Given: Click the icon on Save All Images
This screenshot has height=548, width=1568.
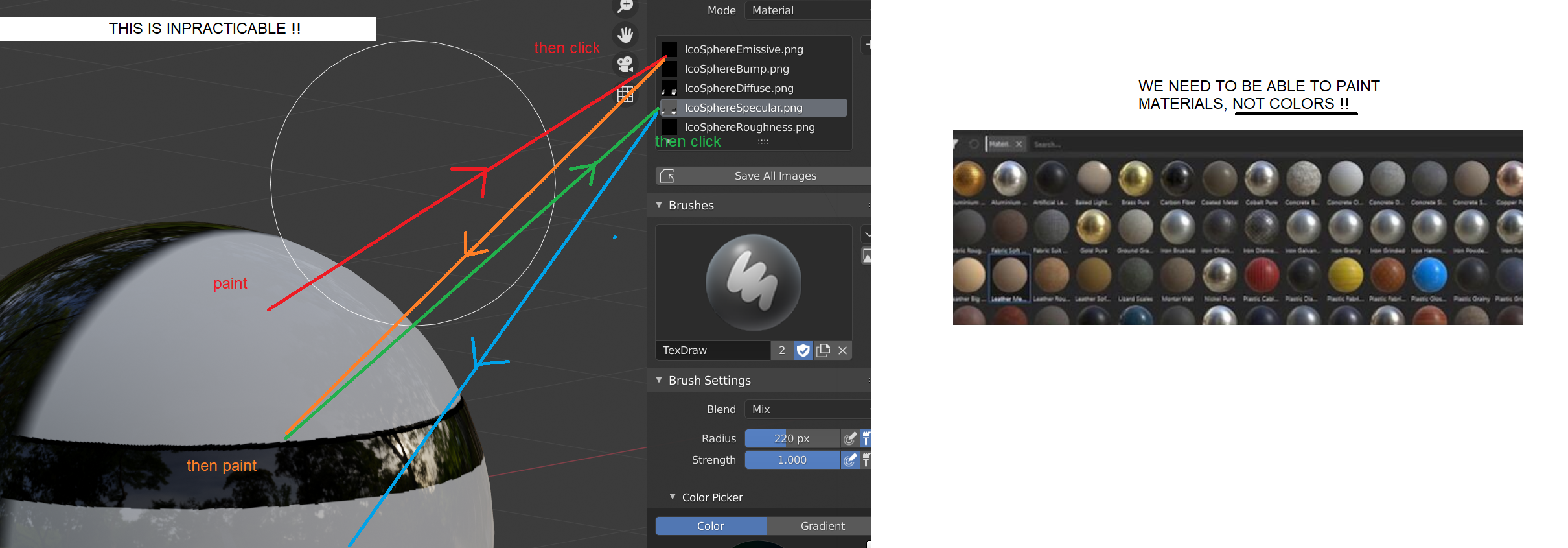Looking at the screenshot, I should 667,176.
